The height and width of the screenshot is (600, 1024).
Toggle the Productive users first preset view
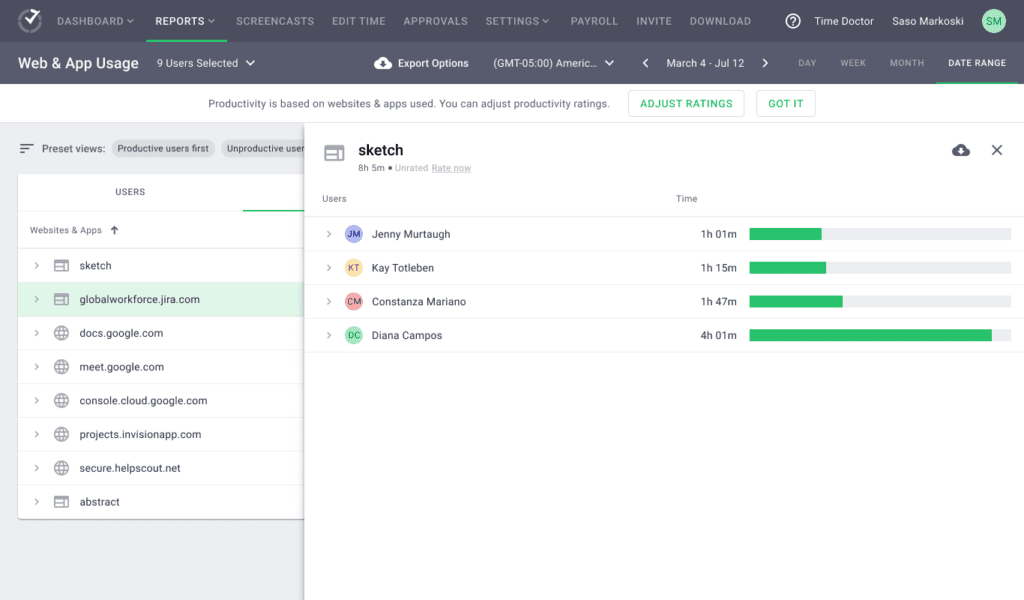pos(163,147)
